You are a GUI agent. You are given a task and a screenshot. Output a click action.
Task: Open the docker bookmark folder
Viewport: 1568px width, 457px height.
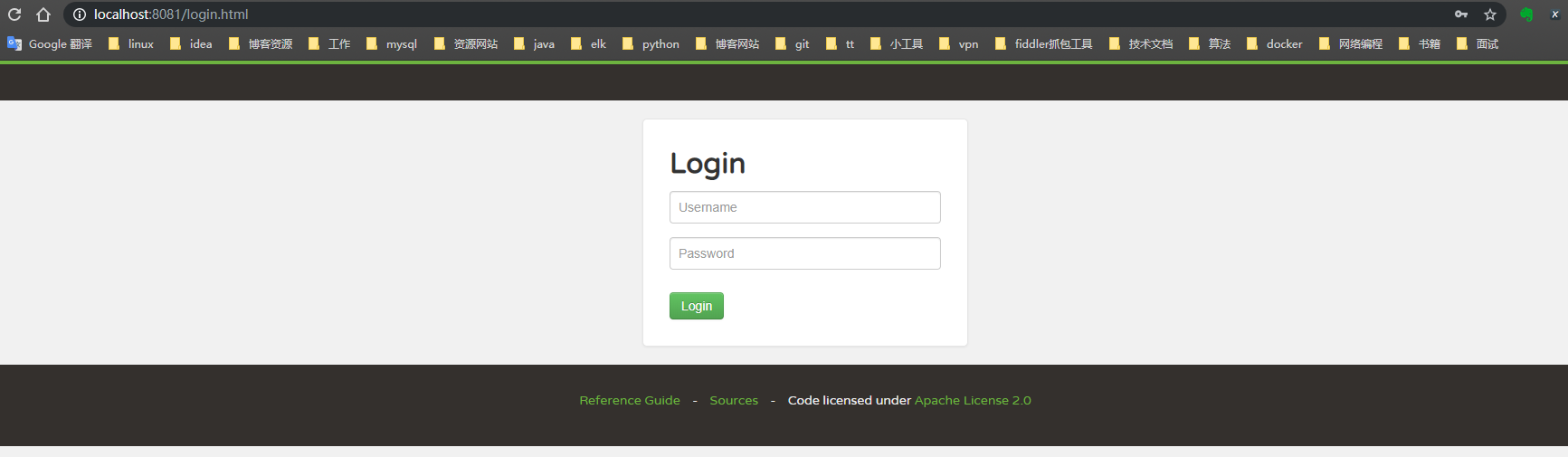click(1275, 43)
